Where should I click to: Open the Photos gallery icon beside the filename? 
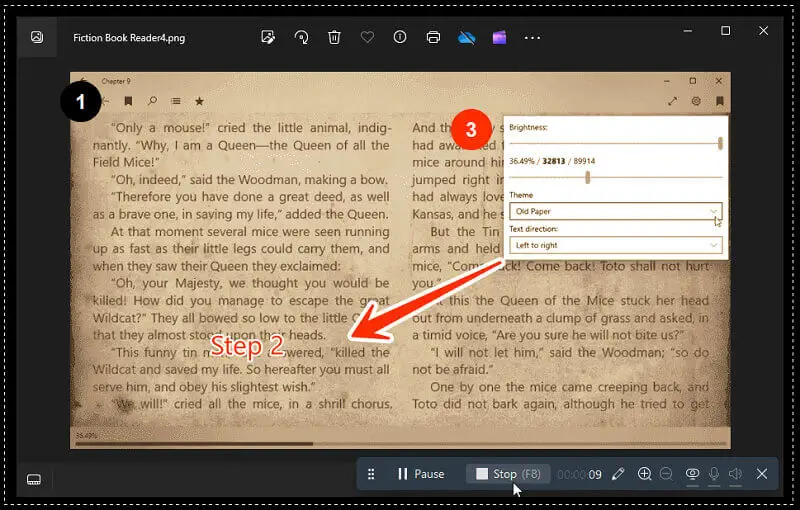[37, 37]
